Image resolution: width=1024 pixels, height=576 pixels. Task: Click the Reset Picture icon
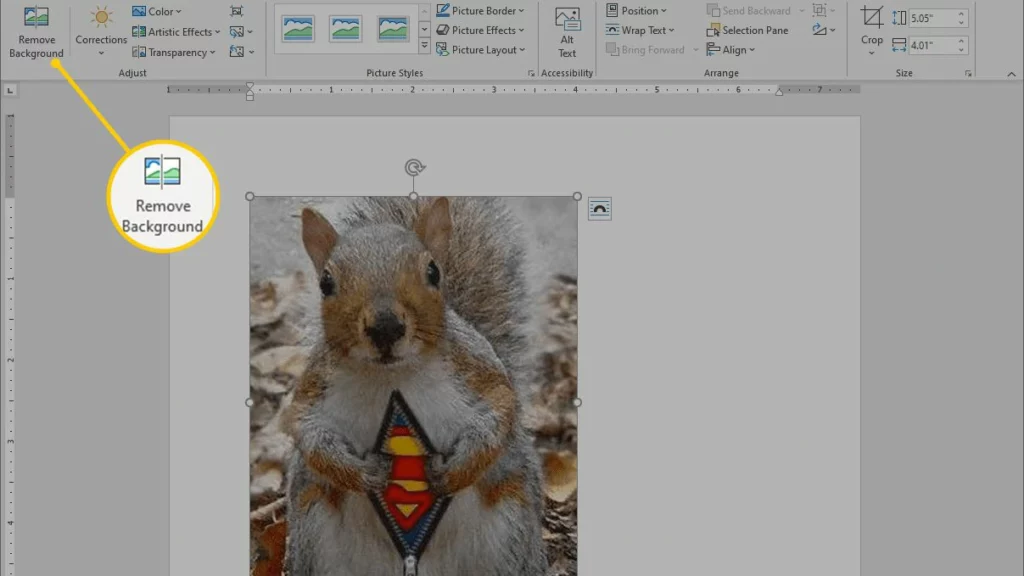(x=238, y=51)
